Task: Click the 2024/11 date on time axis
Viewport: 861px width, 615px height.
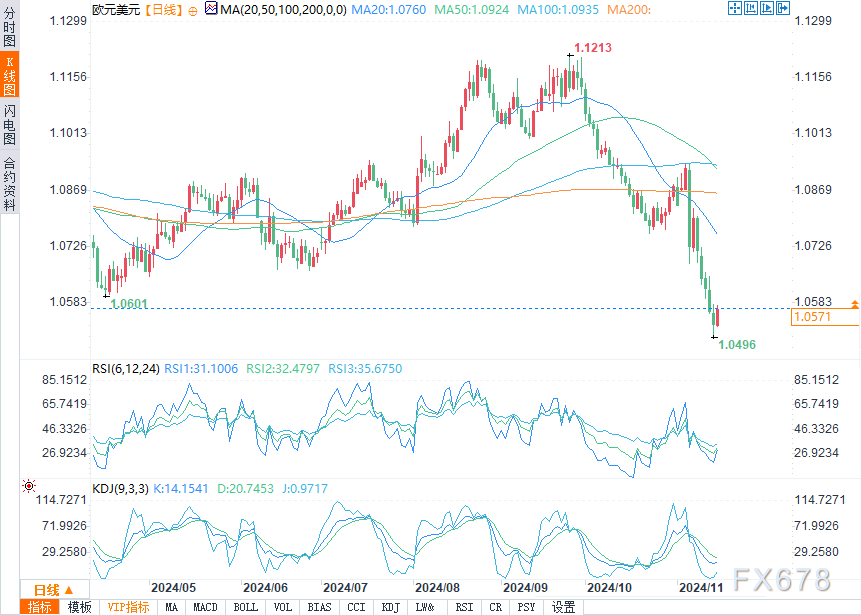Action: point(701,588)
